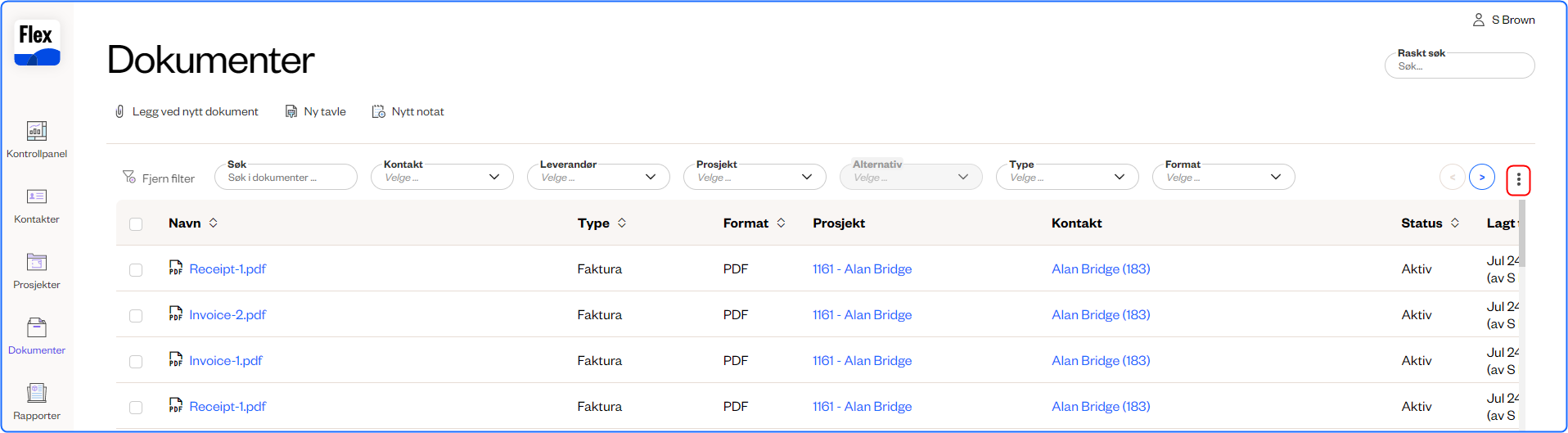The width and height of the screenshot is (1568, 433).
Task: Tick the checkbox for Invoice-2.pdf
Action: click(x=136, y=315)
